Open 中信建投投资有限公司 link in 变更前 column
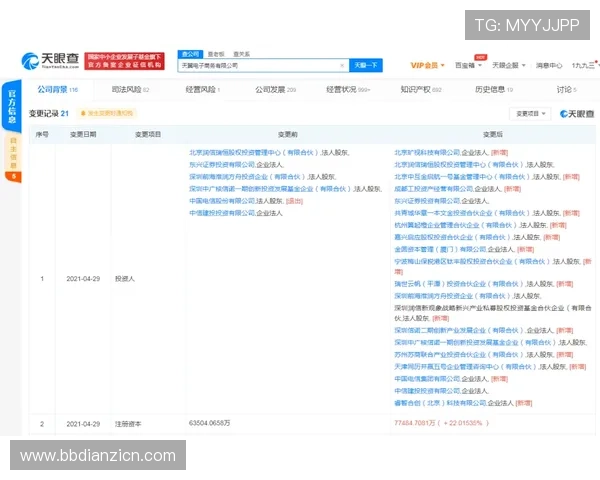The image size is (600, 480). (x=222, y=213)
